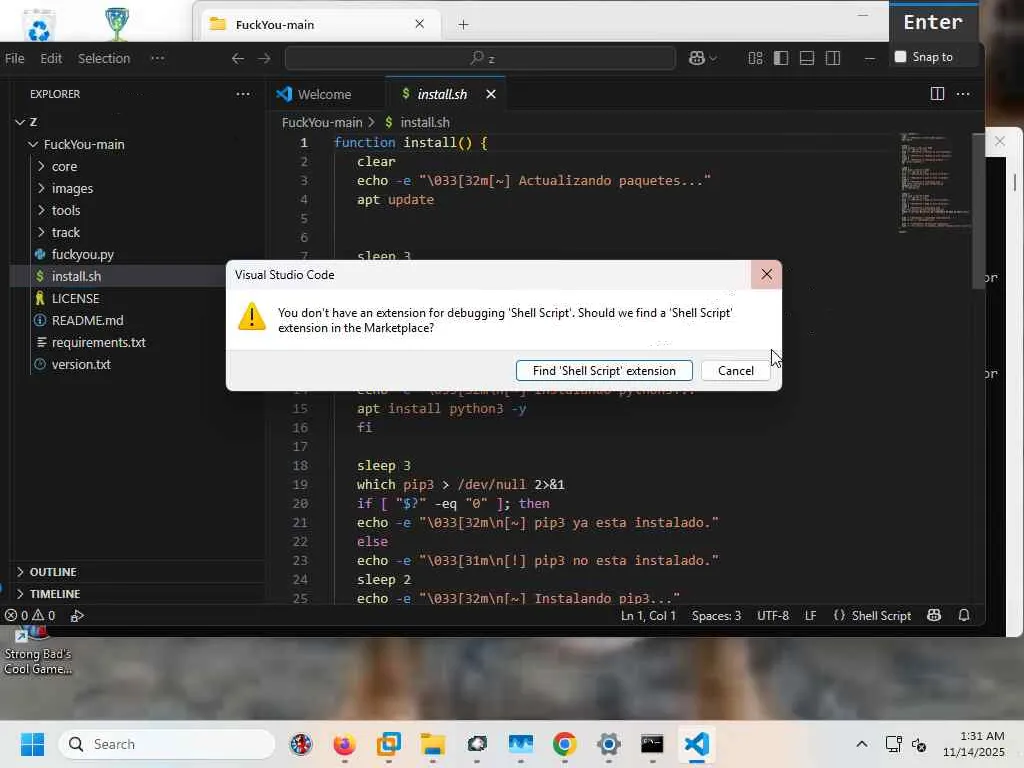Open requirements.txt file
The image size is (1024, 768).
[98, 342]
